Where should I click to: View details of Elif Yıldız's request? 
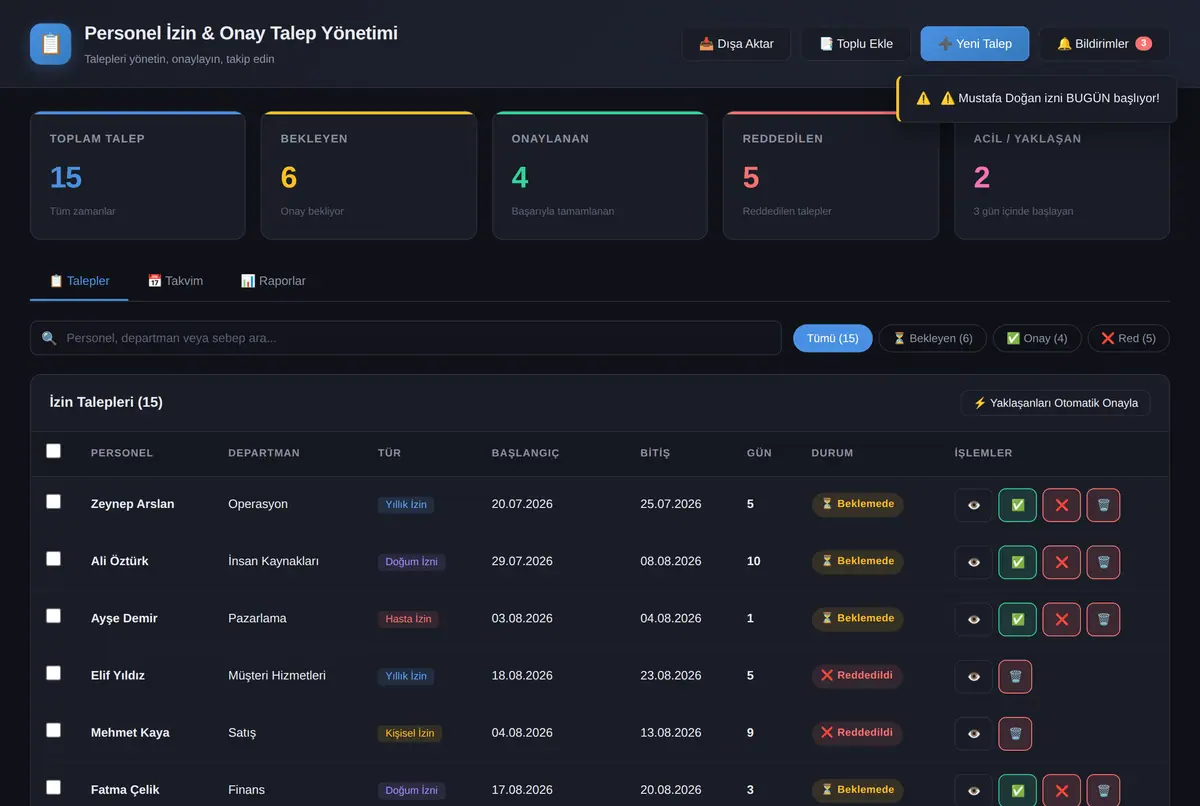click(x=974, y=676)
